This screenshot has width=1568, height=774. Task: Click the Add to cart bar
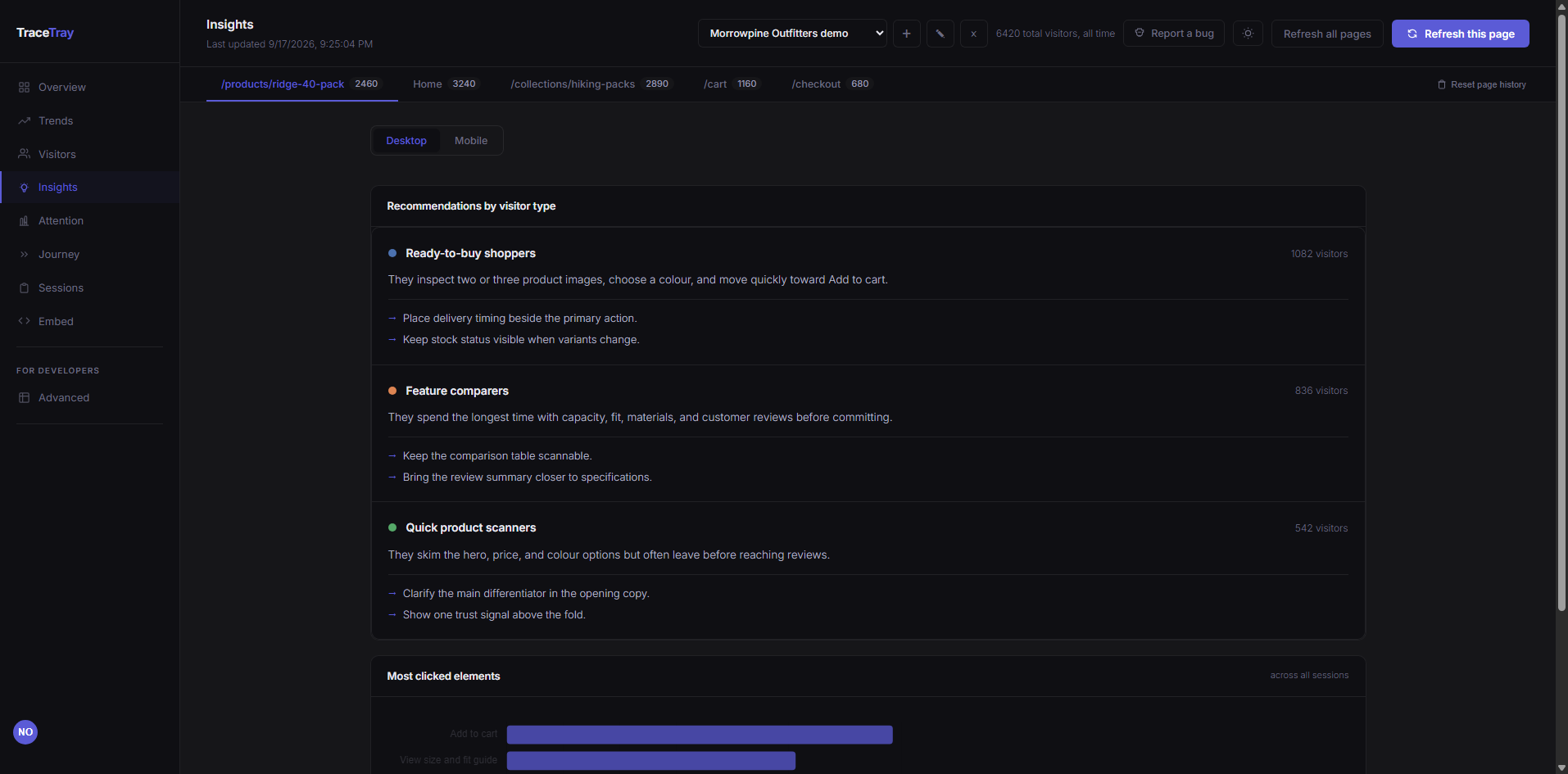(700, 734)
